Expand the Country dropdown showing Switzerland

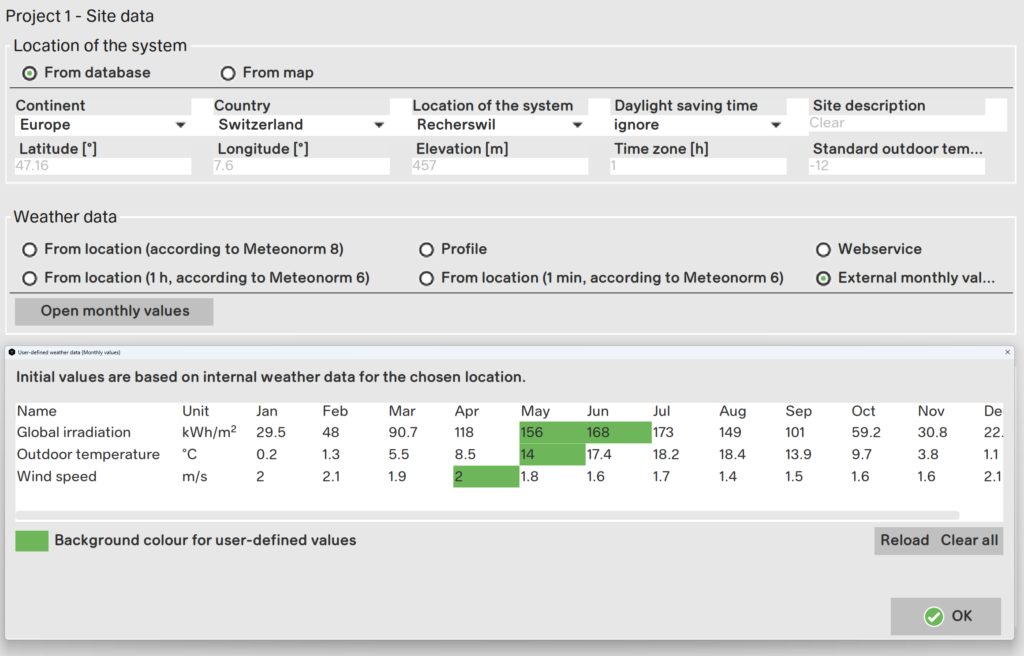tap(301, 125)
